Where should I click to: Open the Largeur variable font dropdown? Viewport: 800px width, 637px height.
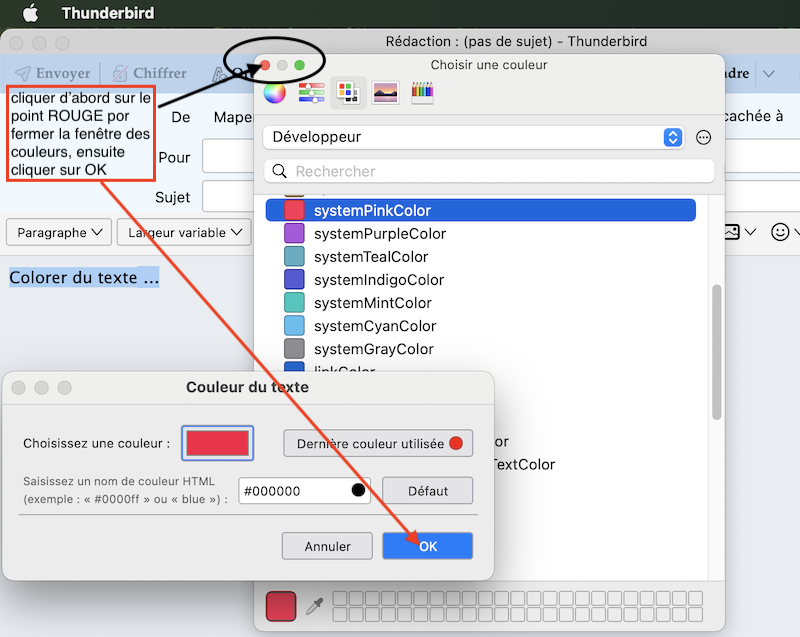[184, 233]
